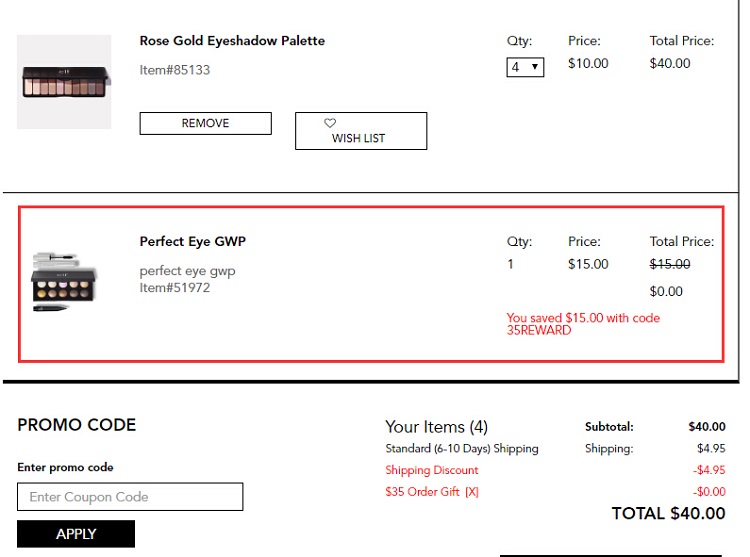Click the Rose Gold Eyeshadow Palette thumbnail
Image resolution: width=750 pixels, height=557 pixels.
(64, 82)
